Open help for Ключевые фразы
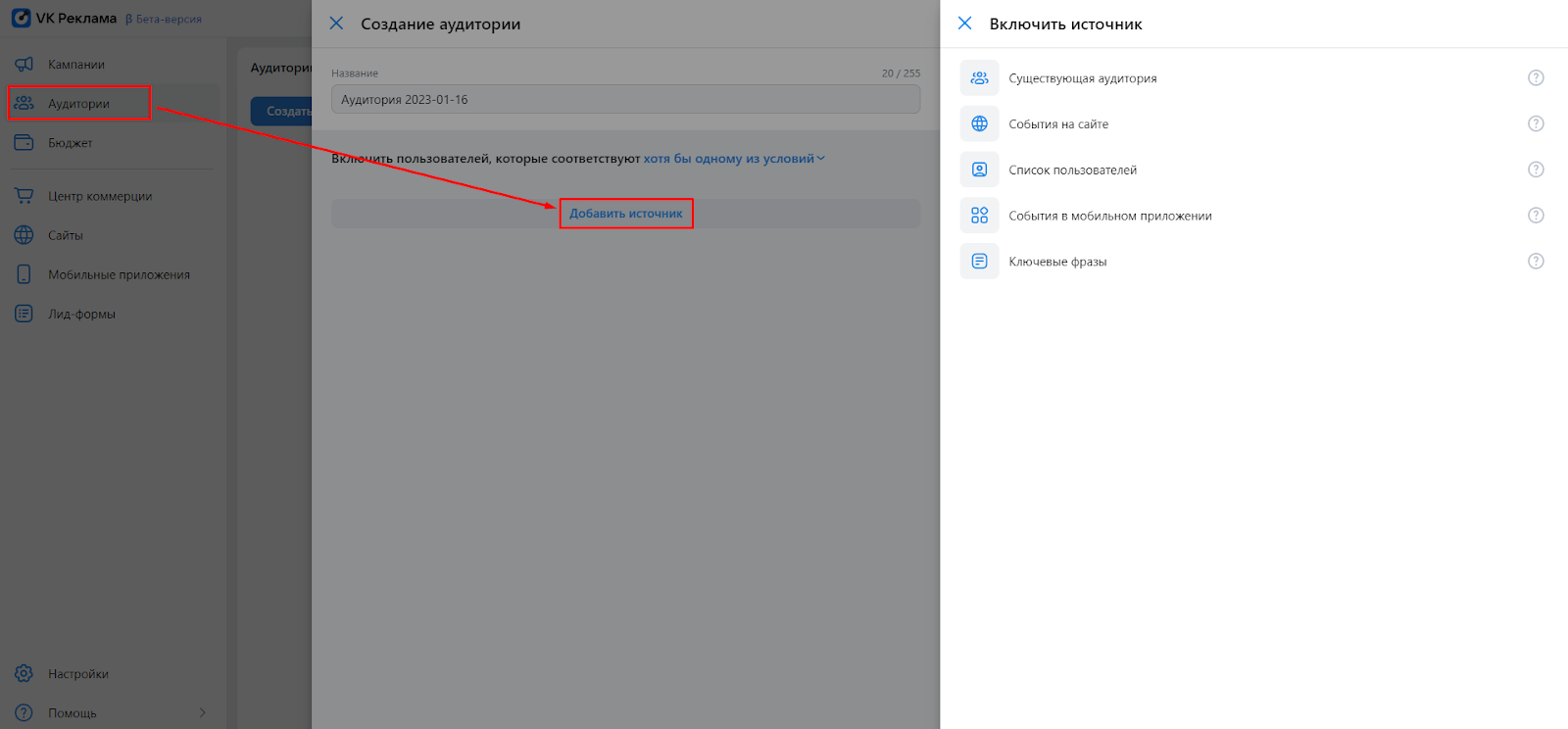1568x729 pixels. 1536,261
